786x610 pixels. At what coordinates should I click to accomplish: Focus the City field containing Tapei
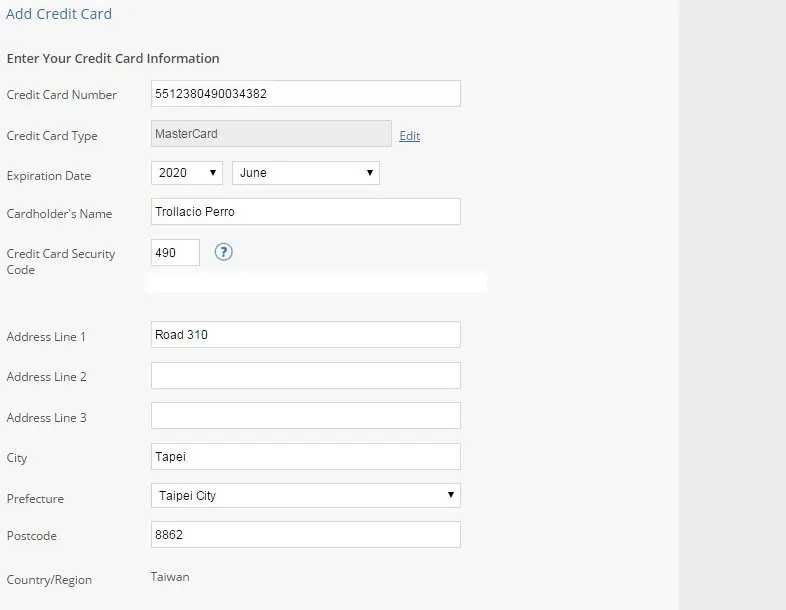(x=306, y=457)
